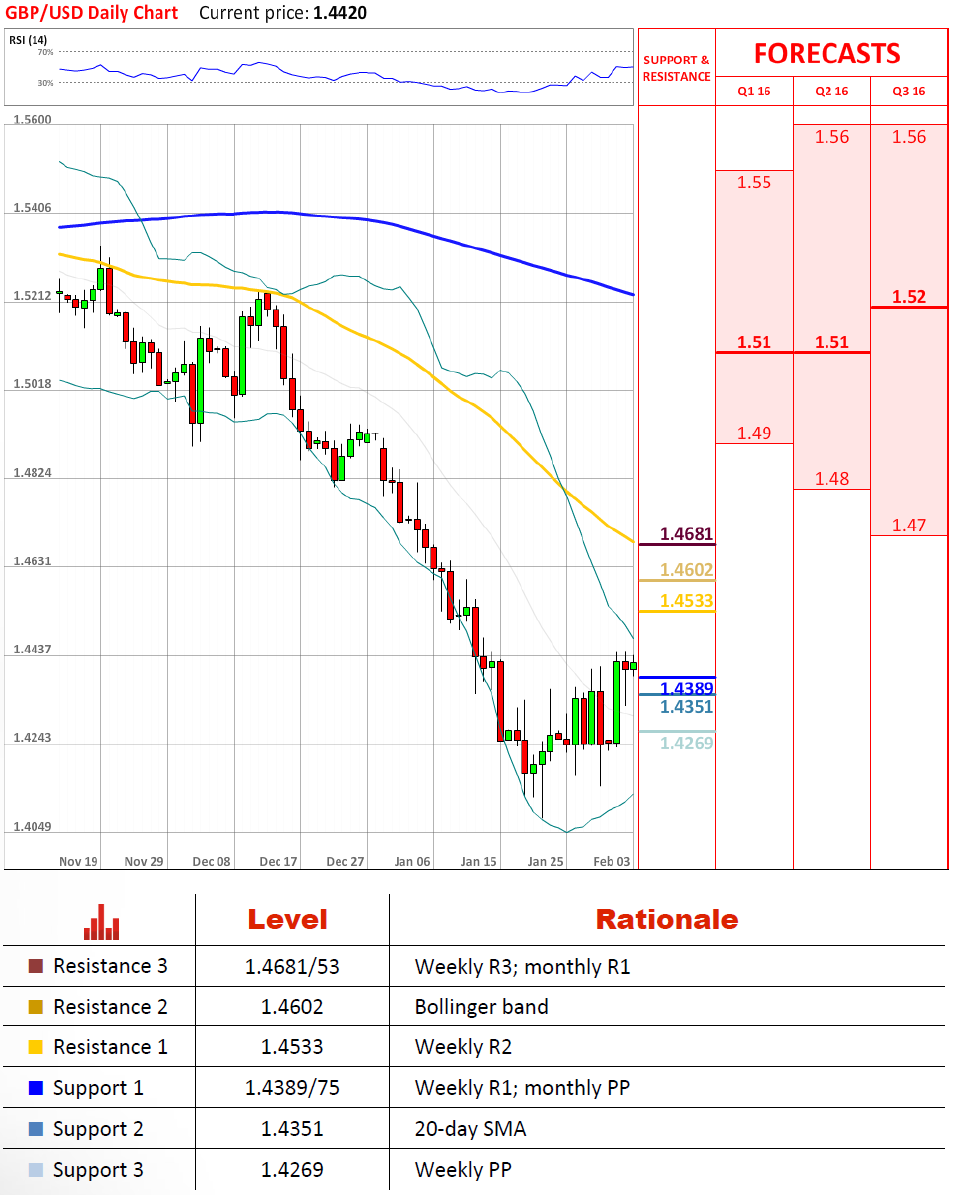Screen dimensions: 953x1195
Task: Click the rationale '20-day SMA'
Action: tap(470, 1129)
